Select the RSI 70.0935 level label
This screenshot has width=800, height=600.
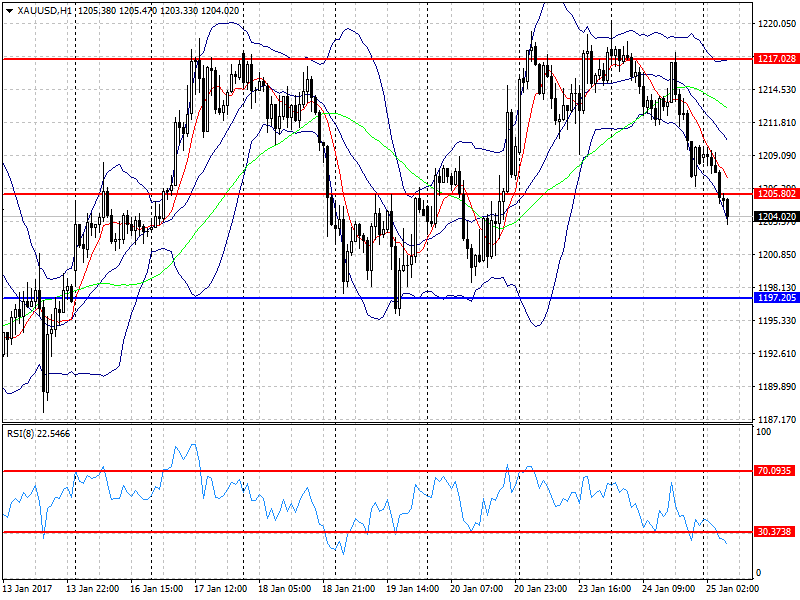[x=774, y=470]
